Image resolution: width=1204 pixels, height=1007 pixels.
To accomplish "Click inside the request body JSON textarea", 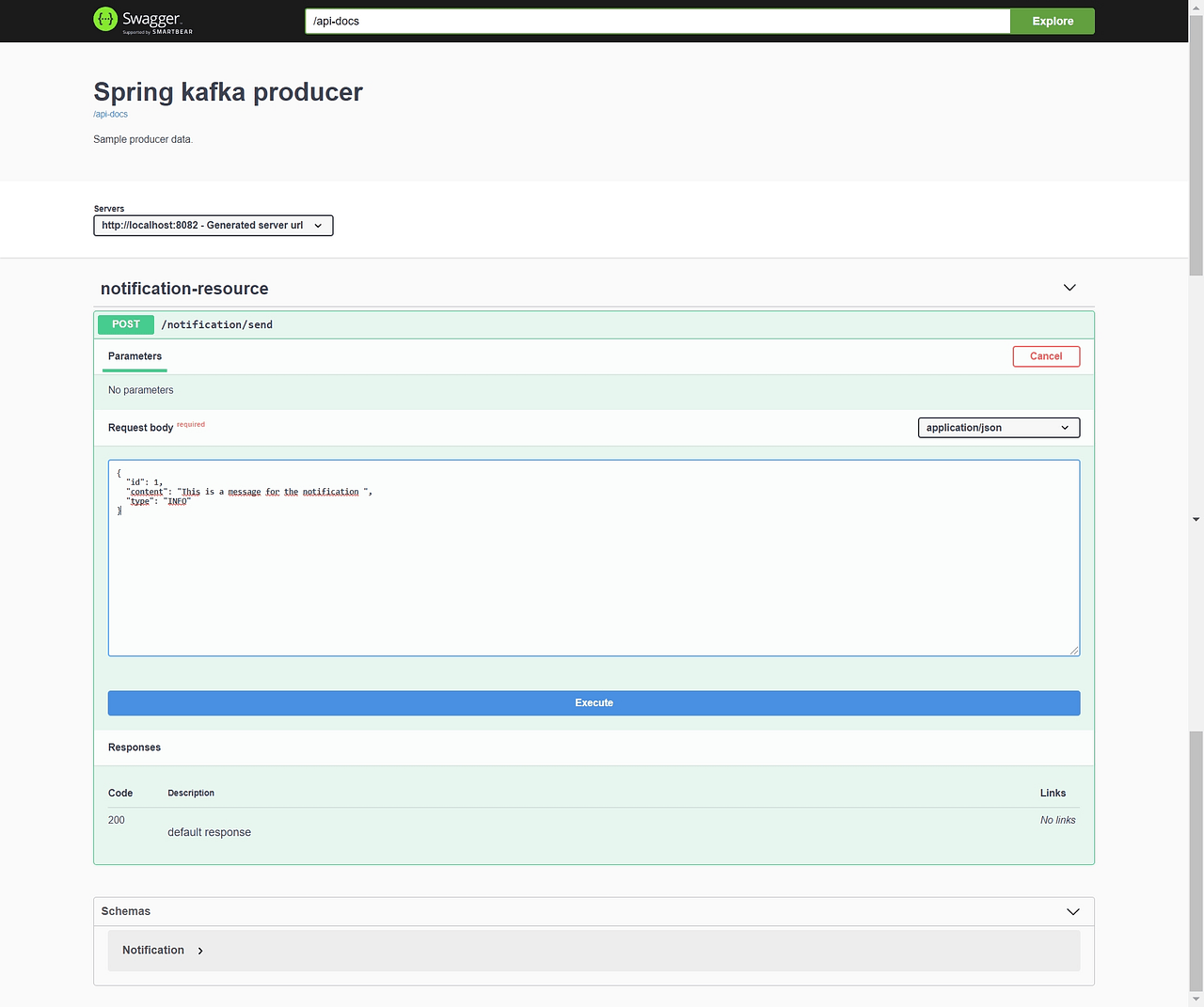I will tap(594, 558).
